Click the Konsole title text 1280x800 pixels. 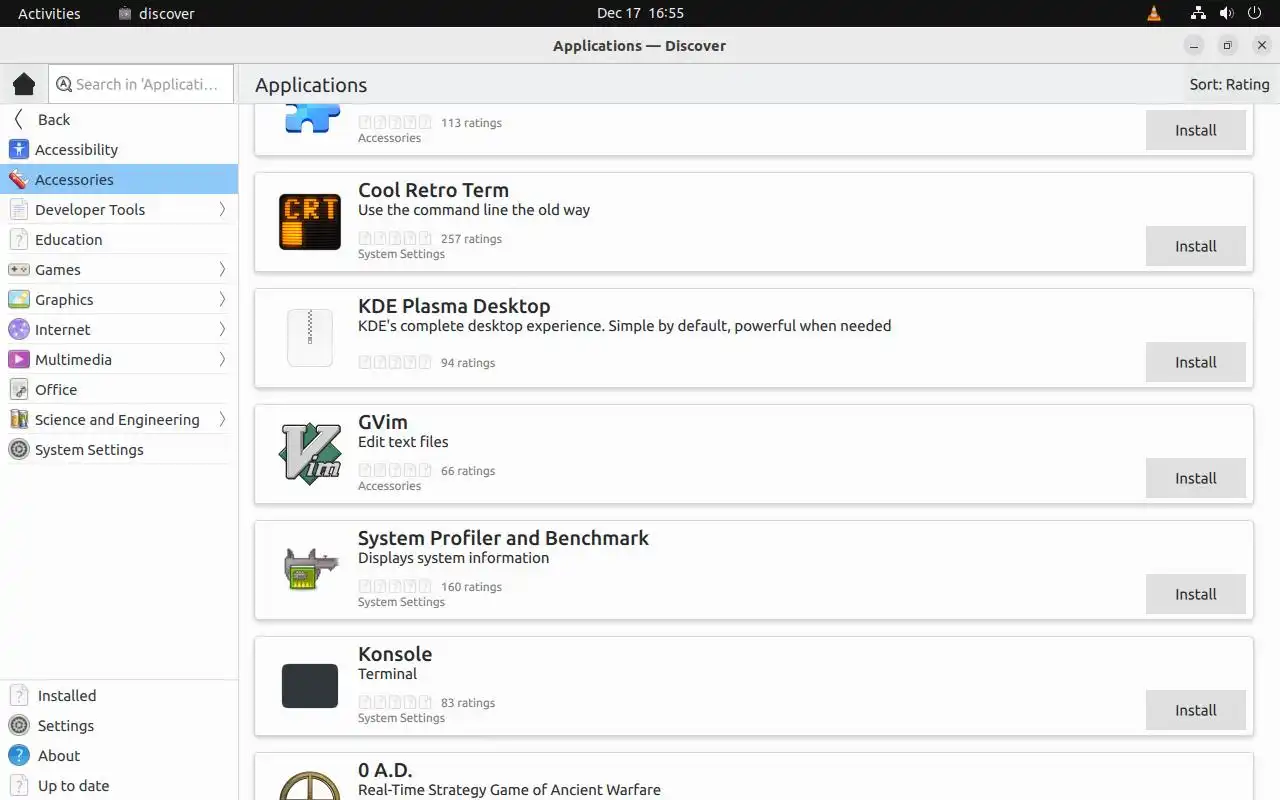(395, 654)
